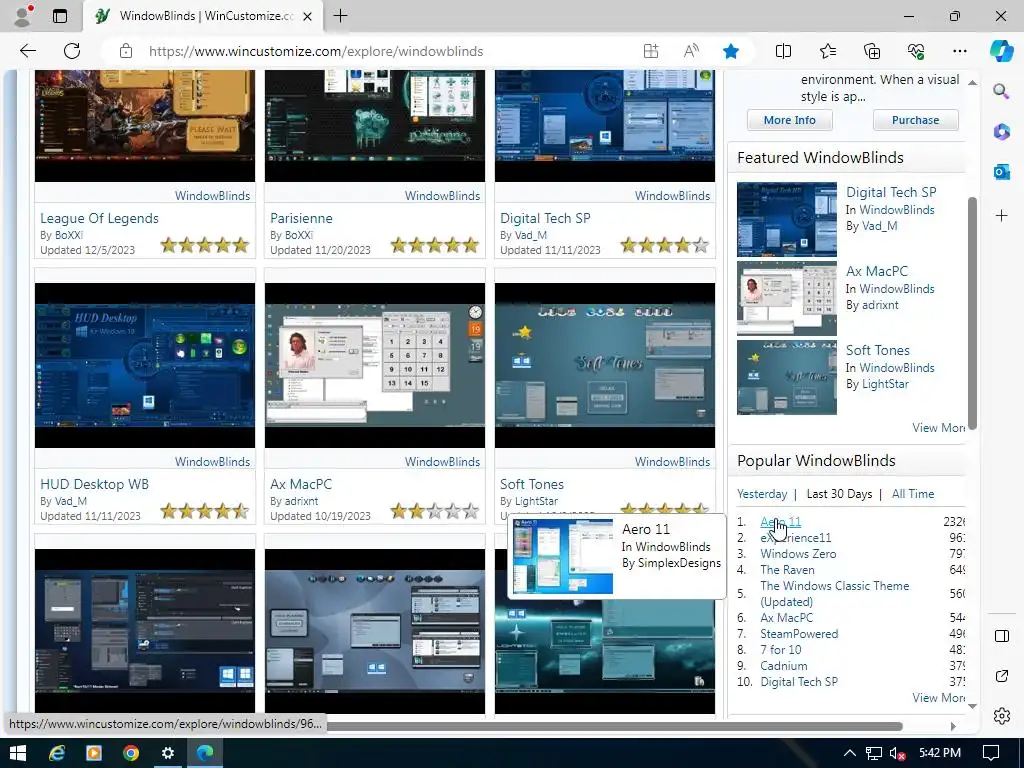Open Split screen icon

[x=783, y=51]
